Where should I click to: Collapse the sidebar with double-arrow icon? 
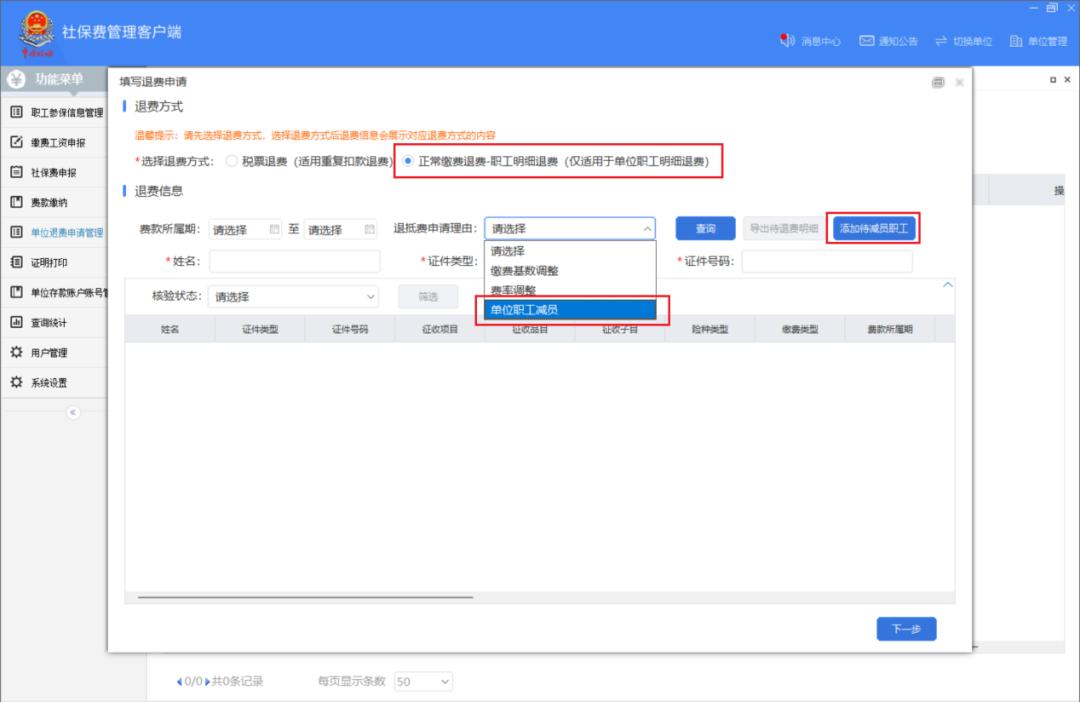(72, 413)
